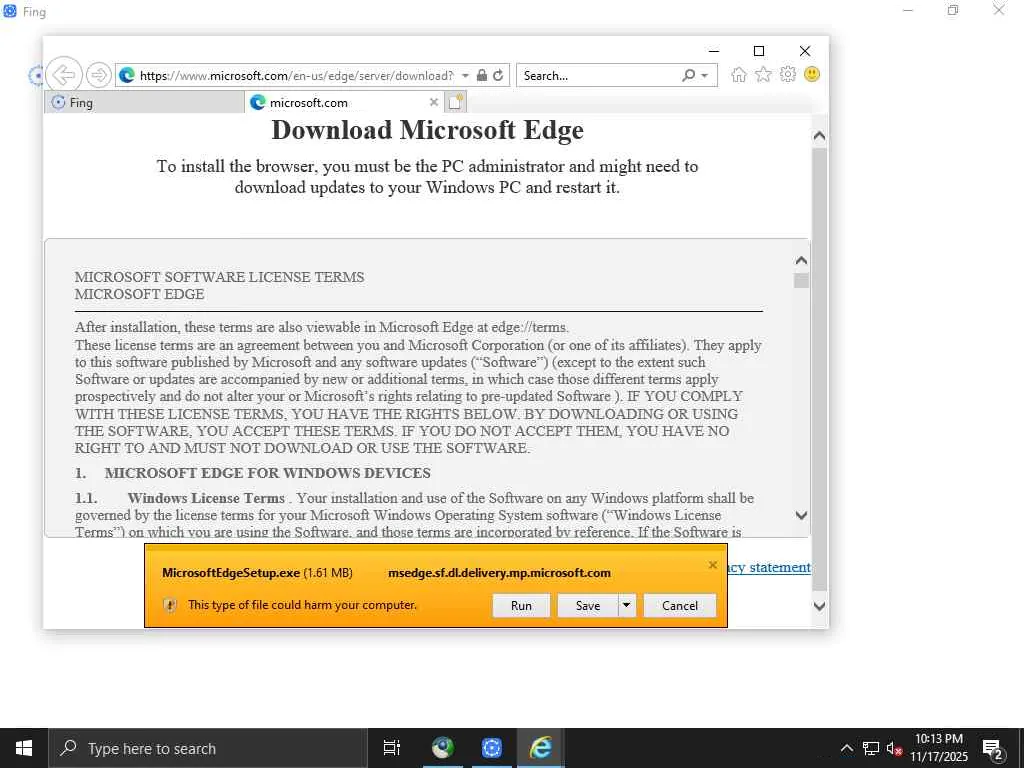The width and height of the screenshot is (1024, 768).
Task: Switch to the Fing tab
Action: (x=144, y=102)
